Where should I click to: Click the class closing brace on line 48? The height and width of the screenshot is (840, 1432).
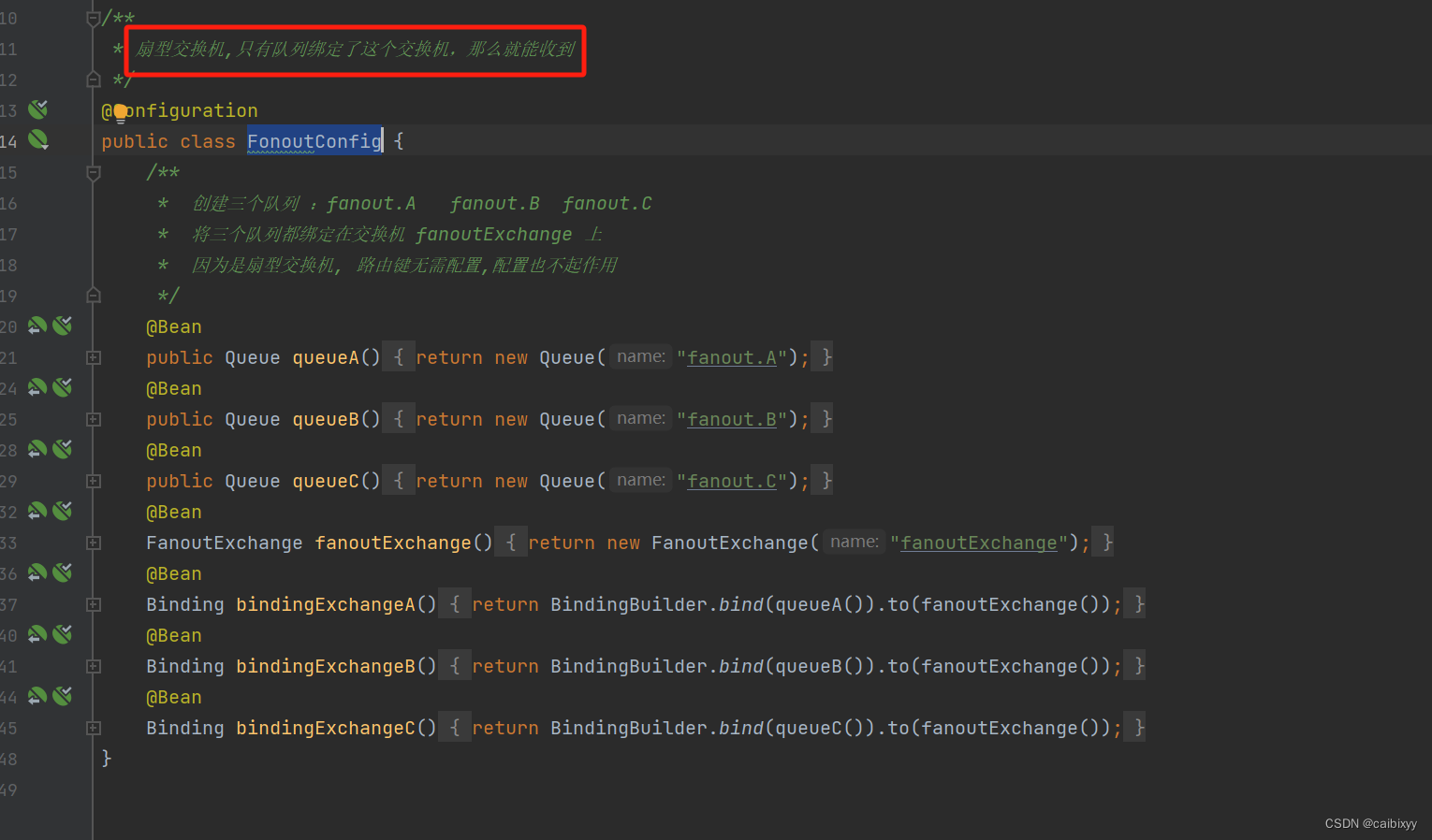(x=107, y=758)
